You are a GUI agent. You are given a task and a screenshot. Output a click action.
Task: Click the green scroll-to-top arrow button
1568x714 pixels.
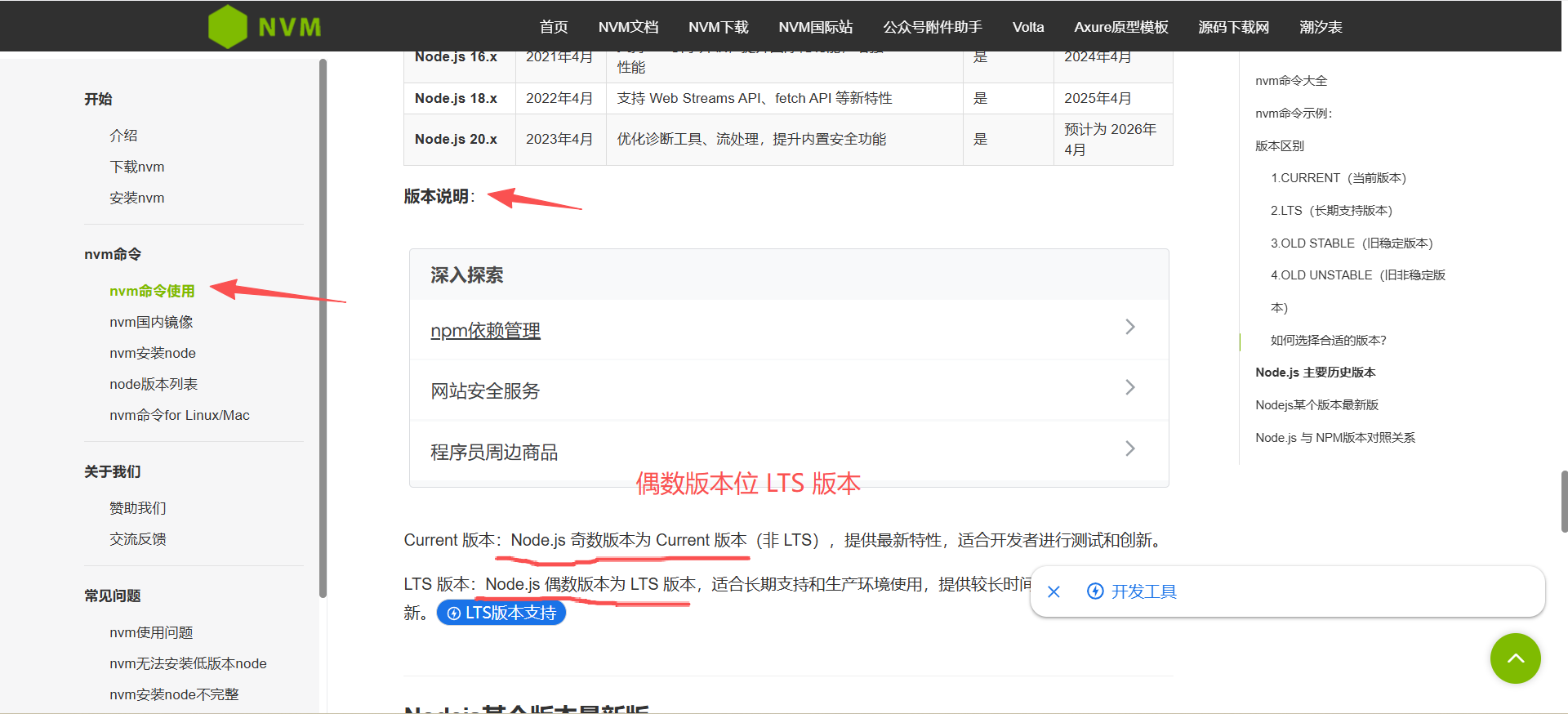(1515, 658)
